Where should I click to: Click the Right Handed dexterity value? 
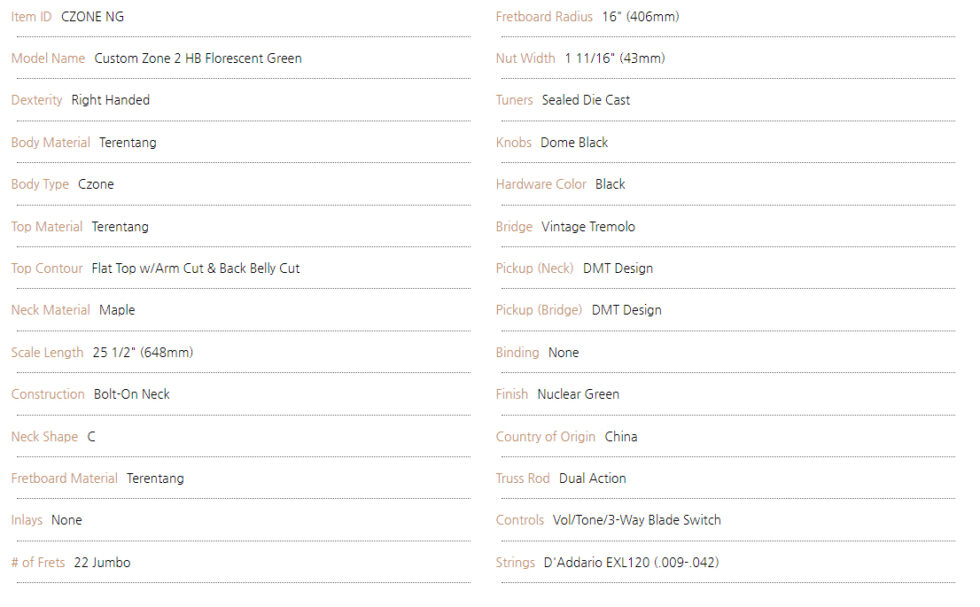pos(111,100)
